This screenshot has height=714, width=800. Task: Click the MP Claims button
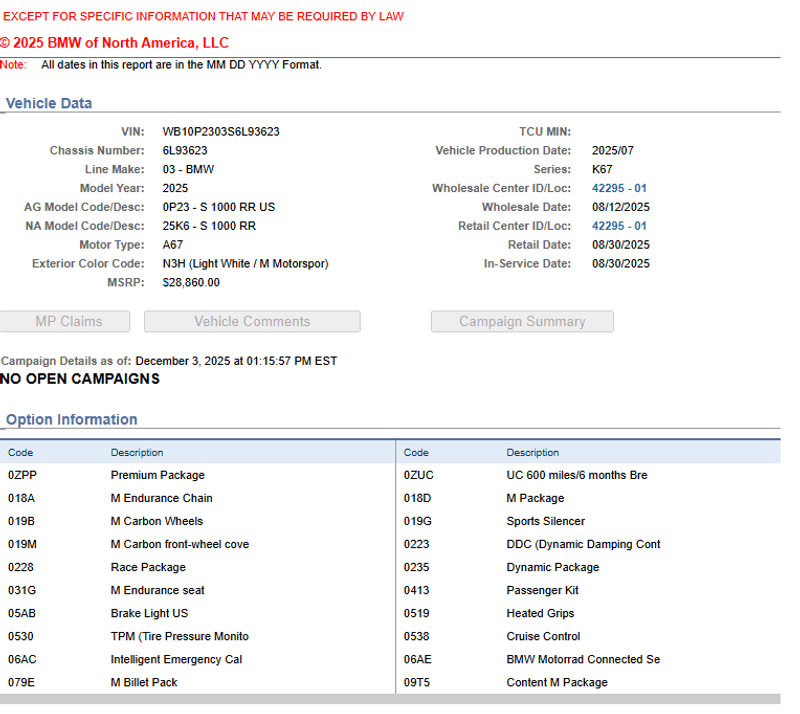66,321
